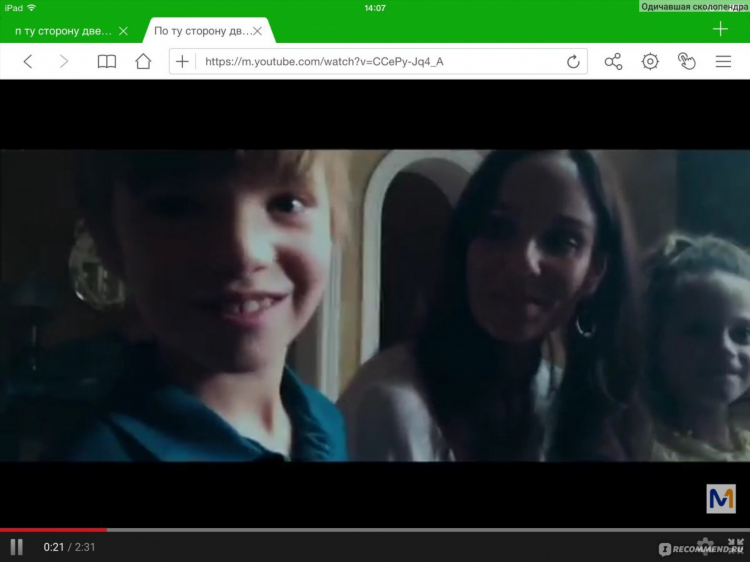Tap the touch gesture hand icon
Viewport: 750px width, 562px height.
pos(687,62)
